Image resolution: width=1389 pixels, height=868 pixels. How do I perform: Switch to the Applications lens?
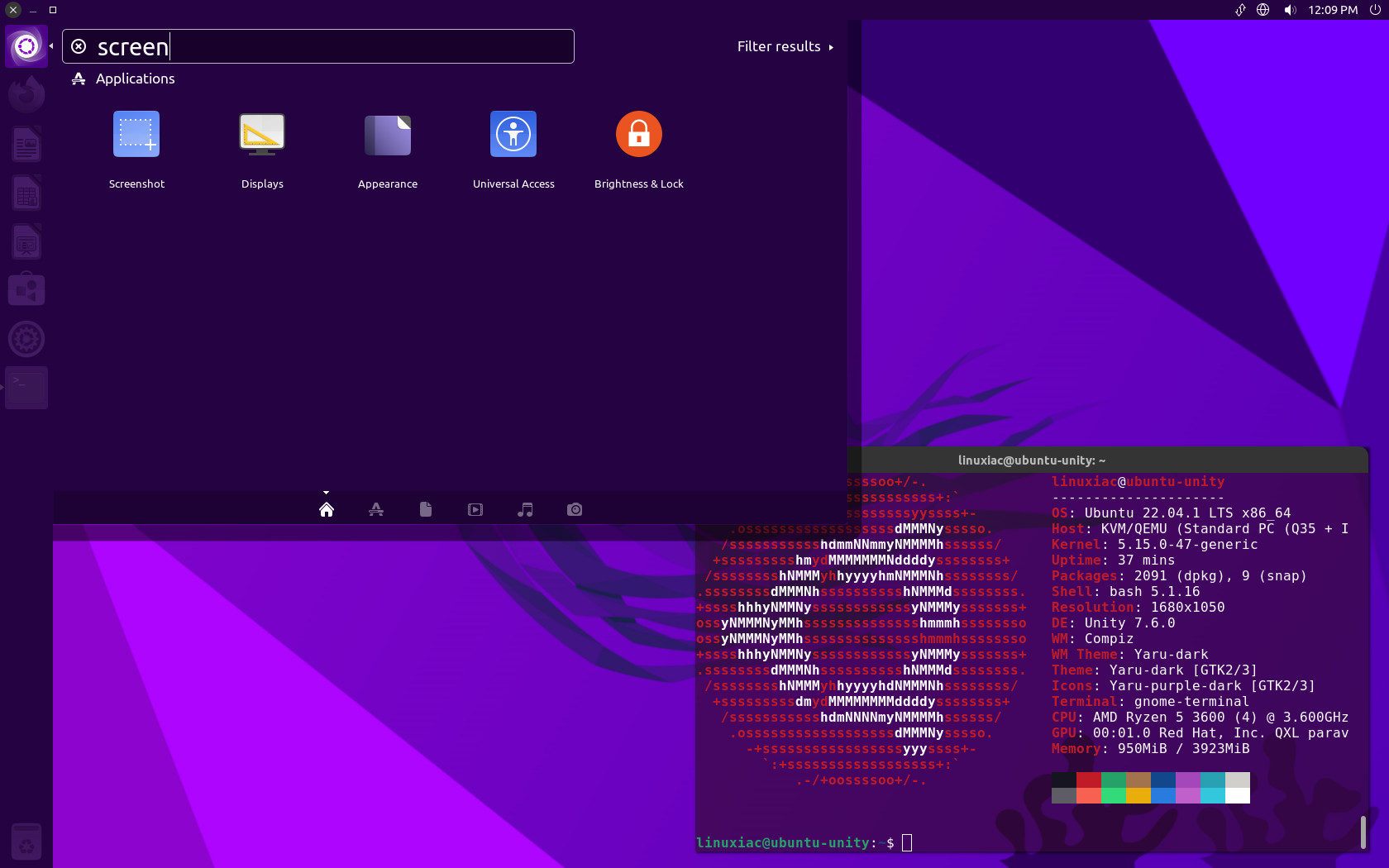(x=376, y=509)
